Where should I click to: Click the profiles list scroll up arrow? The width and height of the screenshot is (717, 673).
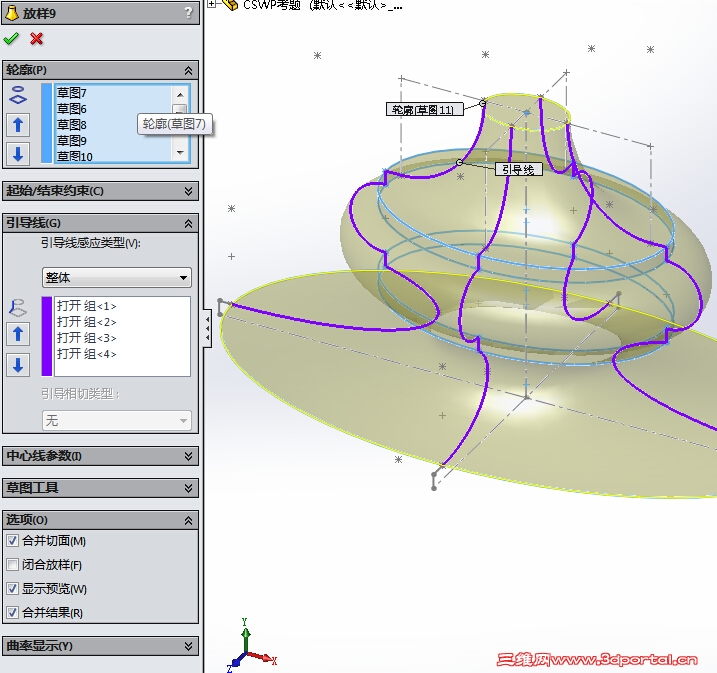[x=180, y=95]
